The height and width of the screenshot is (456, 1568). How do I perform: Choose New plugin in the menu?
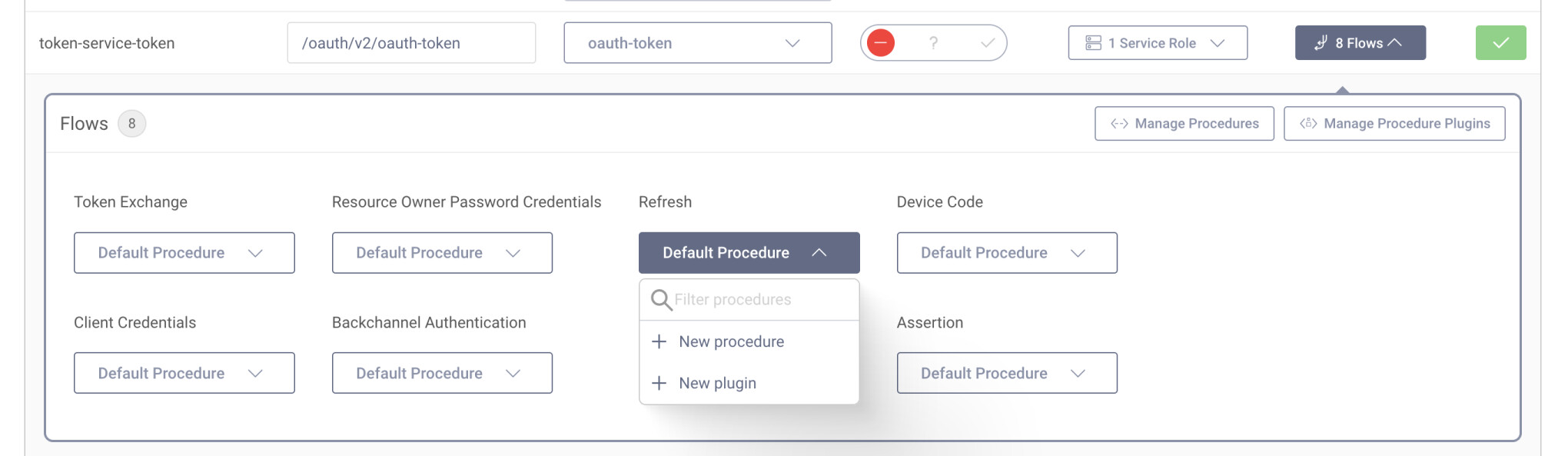pyautogui.click(x=717, y=383)
